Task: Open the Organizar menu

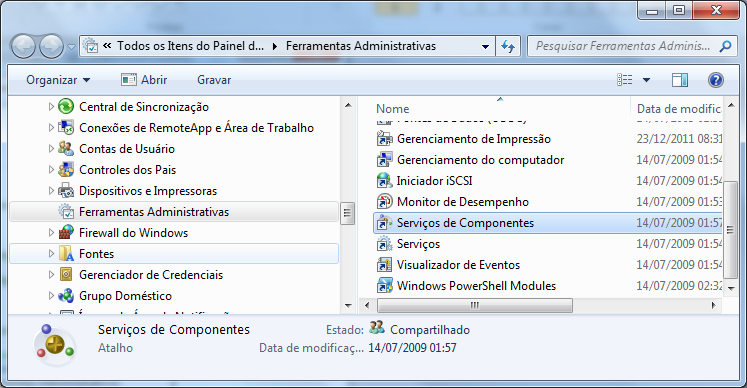Action: pyautogui.click(x=58, y=80)
